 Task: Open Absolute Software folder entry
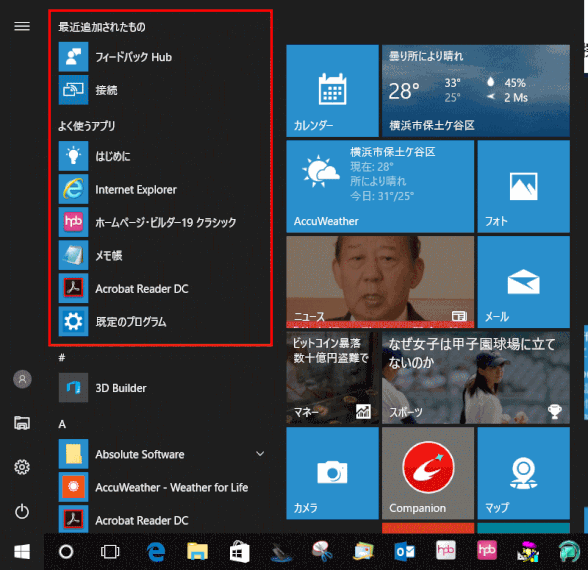tap(161, 454)
